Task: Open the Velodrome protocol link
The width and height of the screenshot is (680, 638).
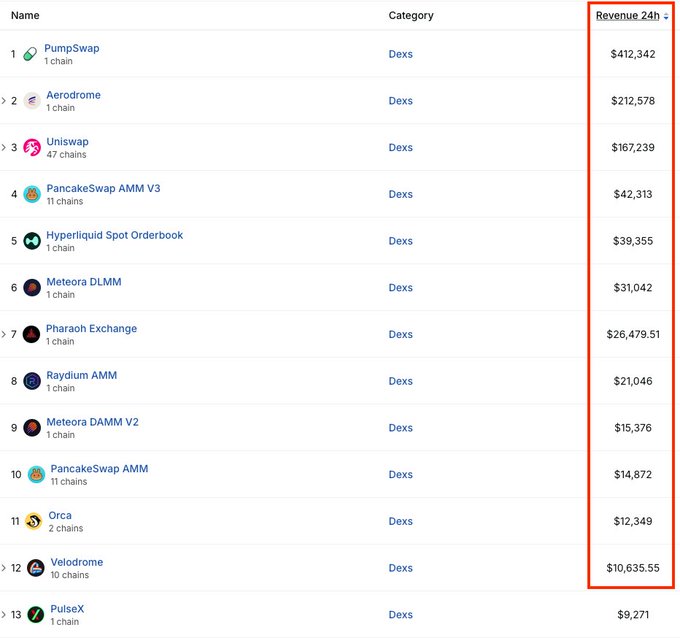Action: tap(77, 562)
